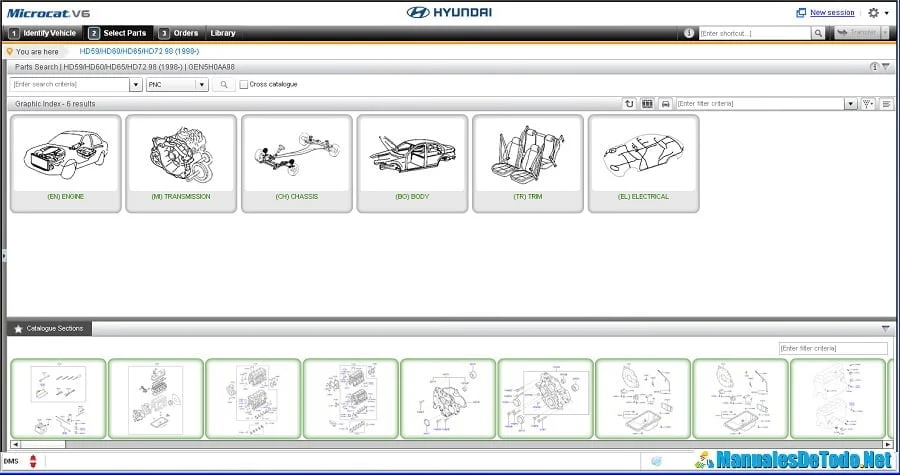Click the HD59/HD60/HD65/HD72 98 breadcrumb link
Viewport: 900px width, 475px height.
click(139, 52)
